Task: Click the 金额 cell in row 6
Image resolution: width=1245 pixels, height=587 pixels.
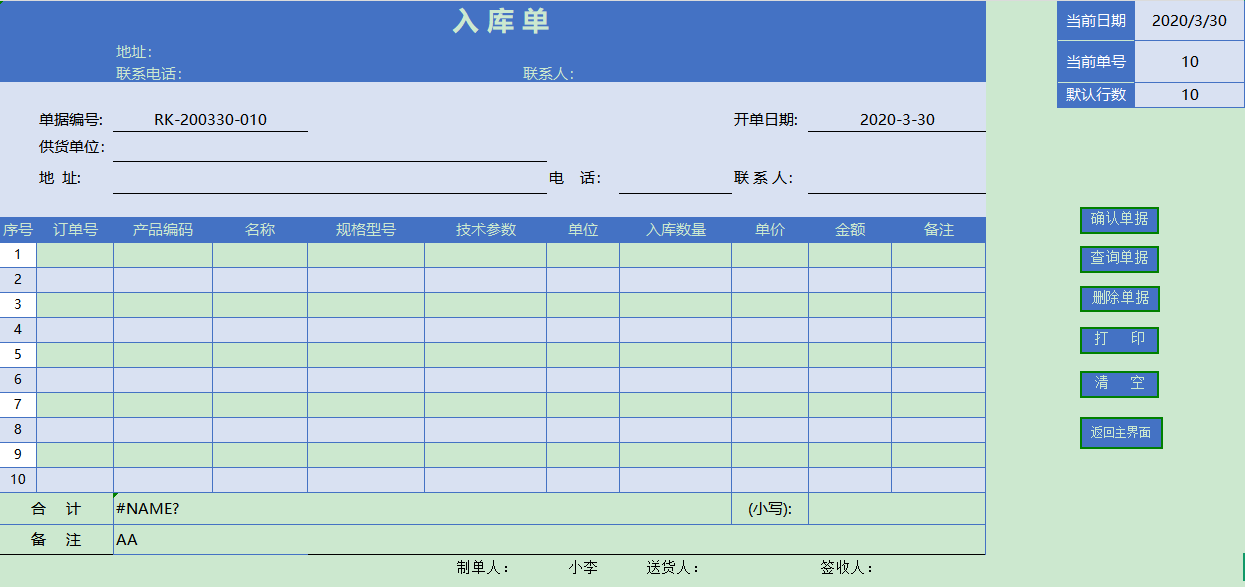Action: (850, 380)
